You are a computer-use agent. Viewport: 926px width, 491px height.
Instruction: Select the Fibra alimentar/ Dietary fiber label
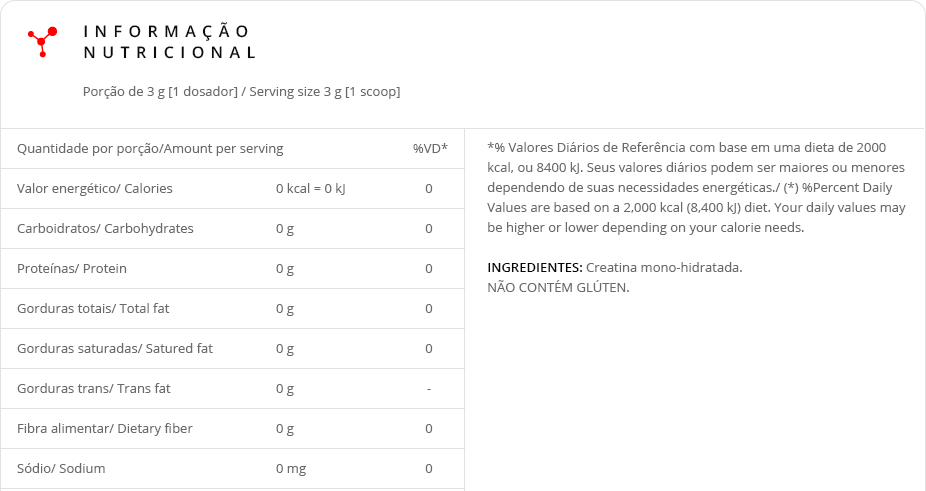click(105, 429)
